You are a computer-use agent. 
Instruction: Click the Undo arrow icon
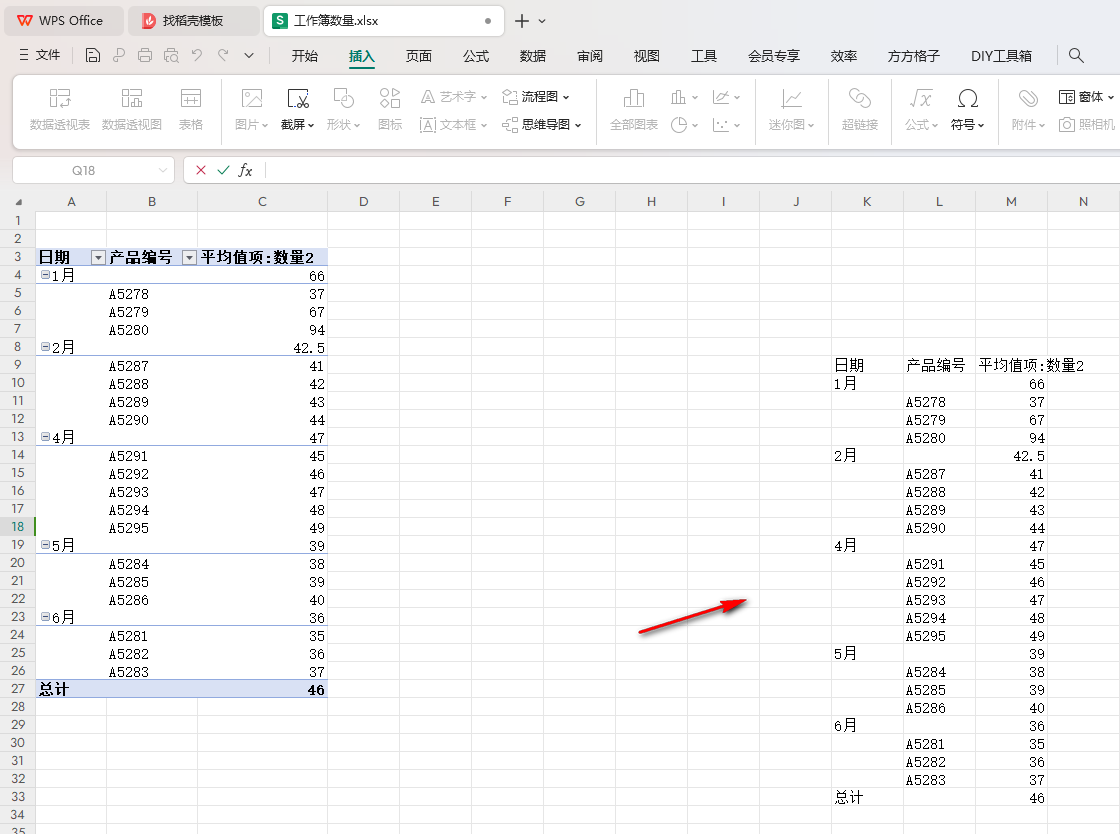[197, 55]
